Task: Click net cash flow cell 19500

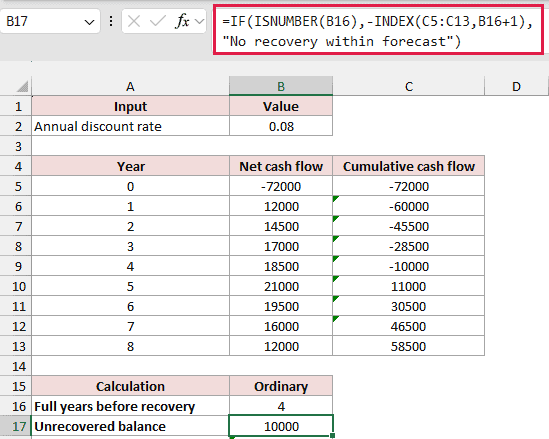Action: coord(281,306)
